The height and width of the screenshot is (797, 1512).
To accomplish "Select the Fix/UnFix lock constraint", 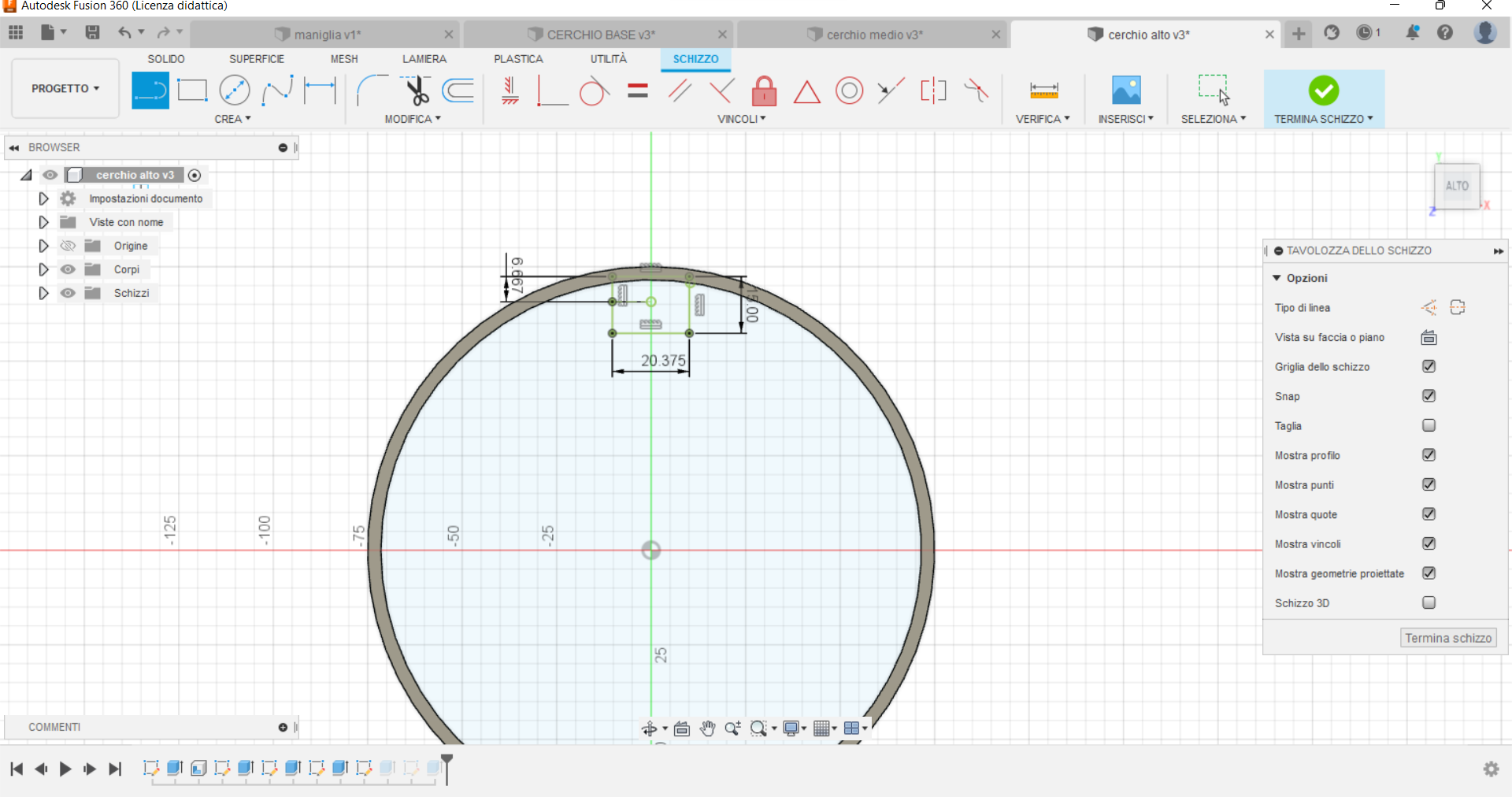I will (x=765, y=91).
